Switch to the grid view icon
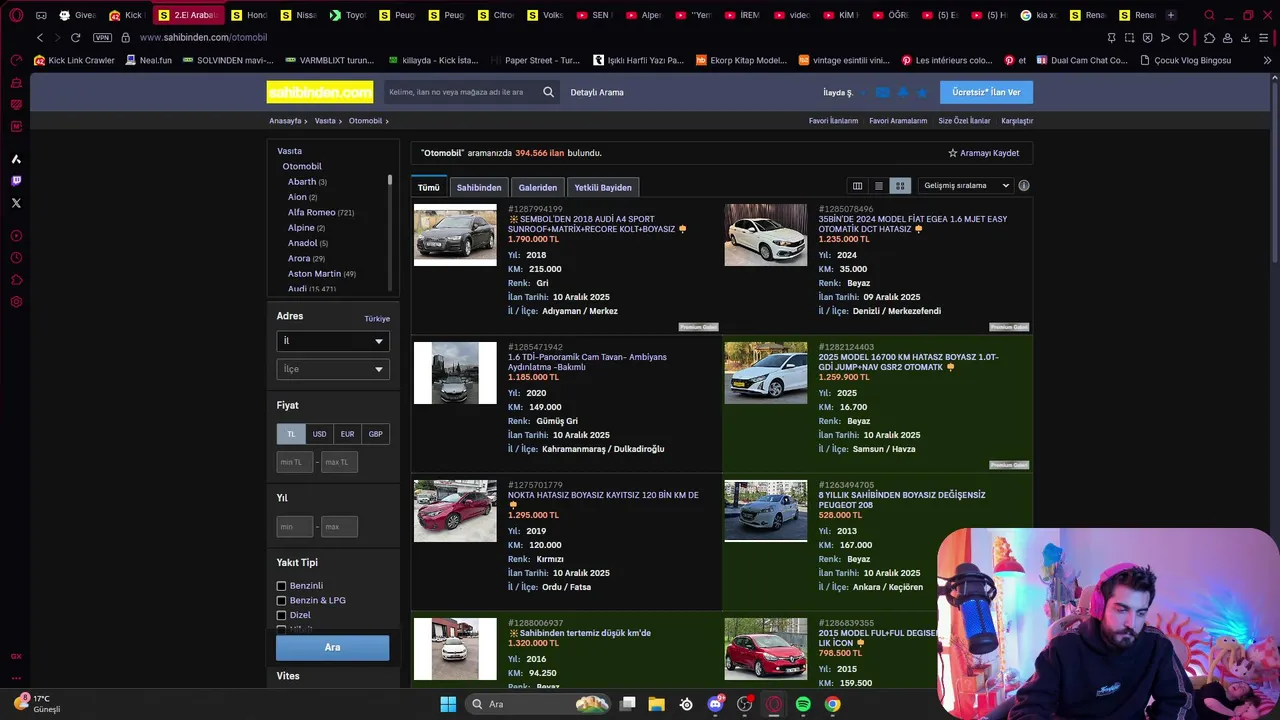 pyautogui.click(x=900, y=186)
